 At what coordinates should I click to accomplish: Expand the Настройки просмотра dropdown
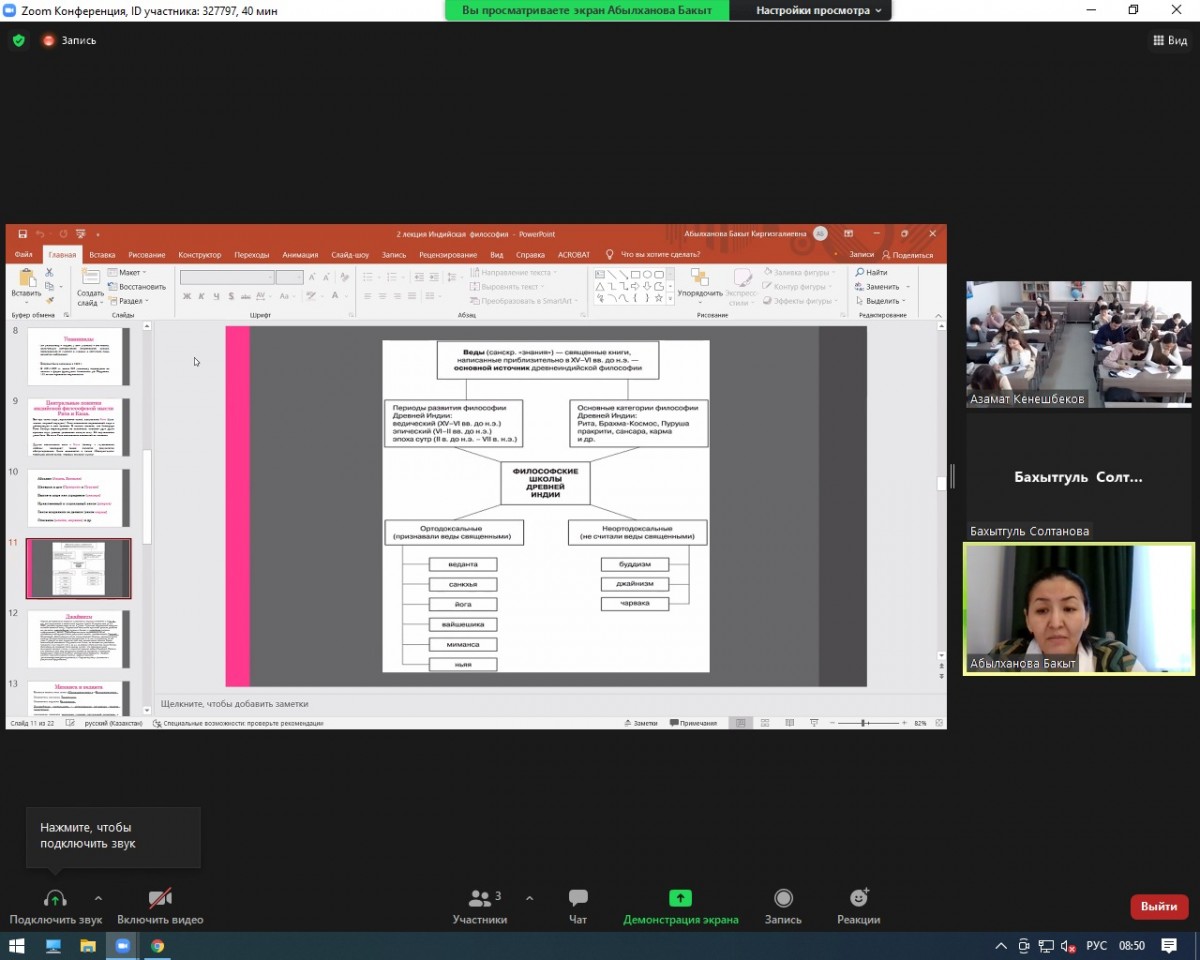tap(819, 10)
